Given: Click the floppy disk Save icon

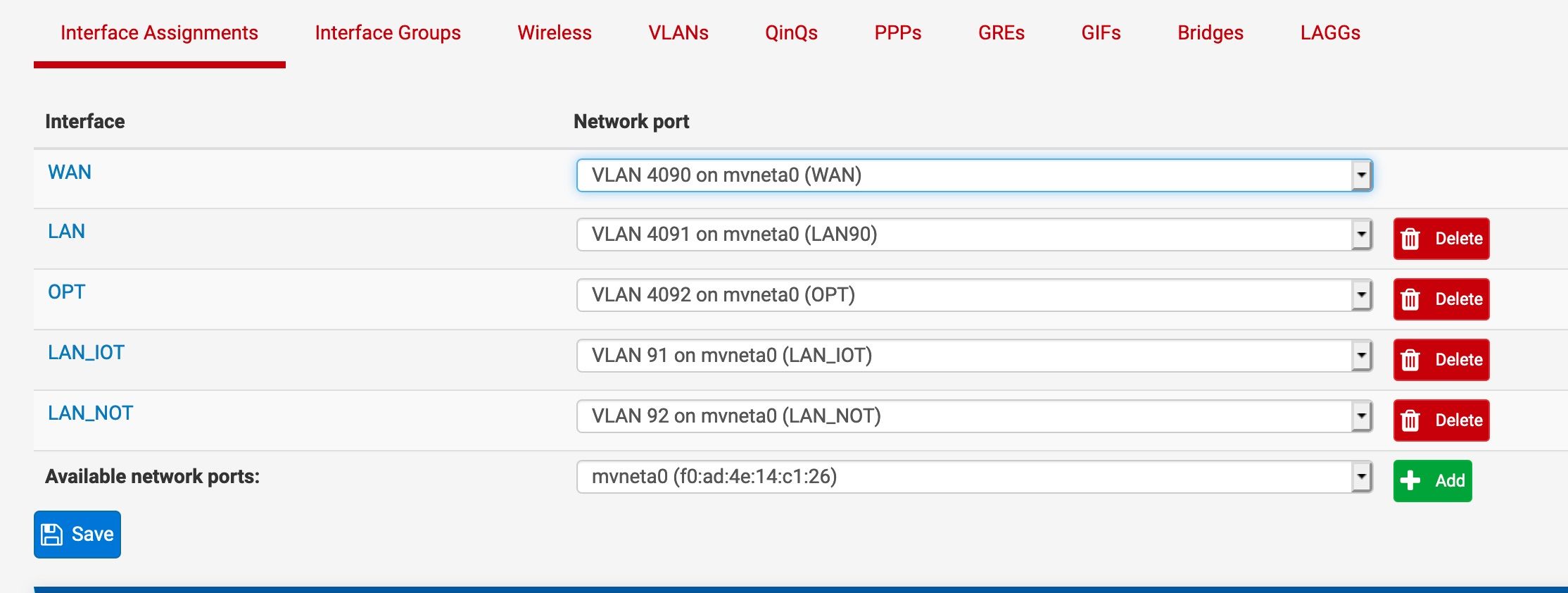Looking at the screenshot, I should click(51, 535).
